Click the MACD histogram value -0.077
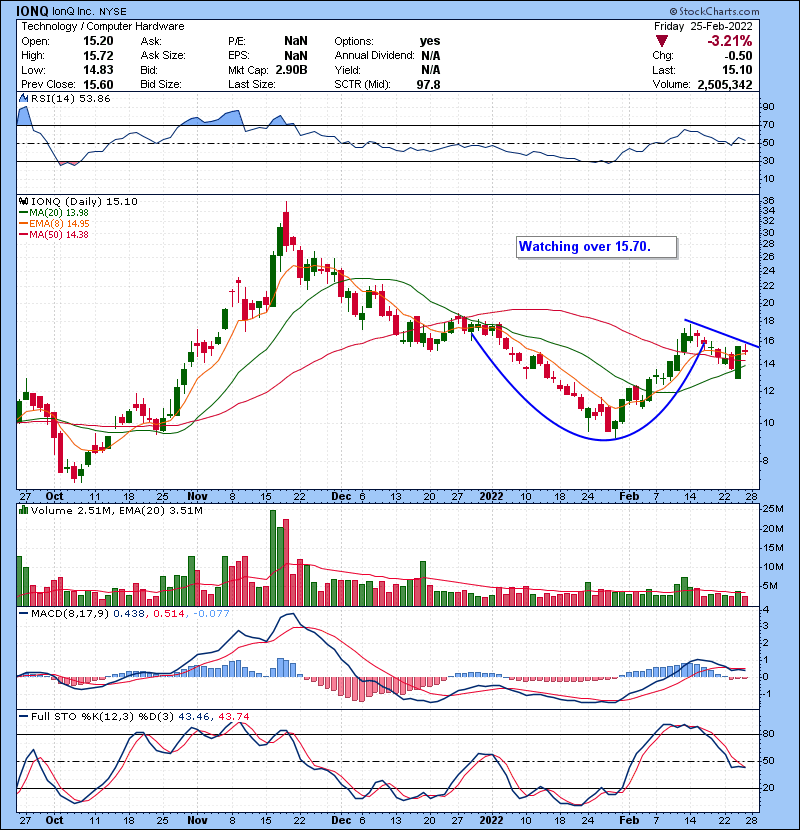This screenshot has width=800, height=830. 211,614
